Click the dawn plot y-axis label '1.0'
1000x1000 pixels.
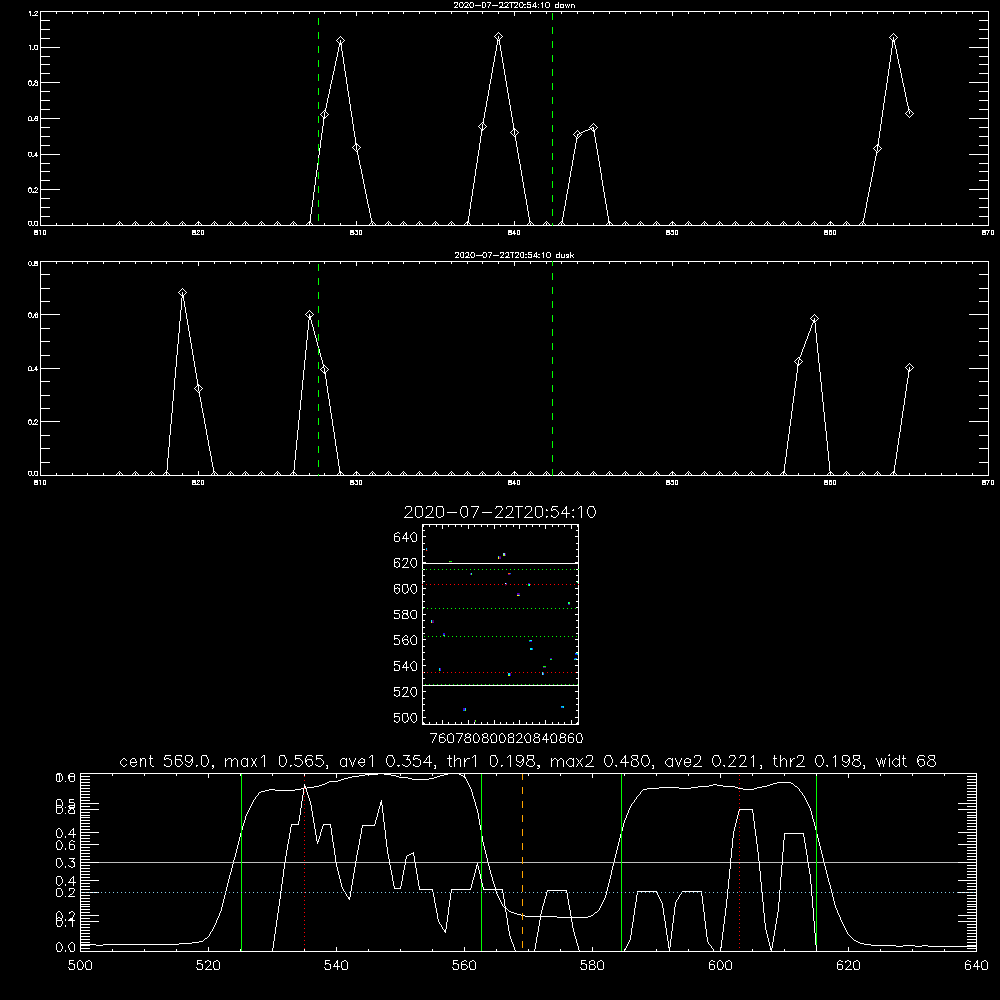tap(34, 48)
